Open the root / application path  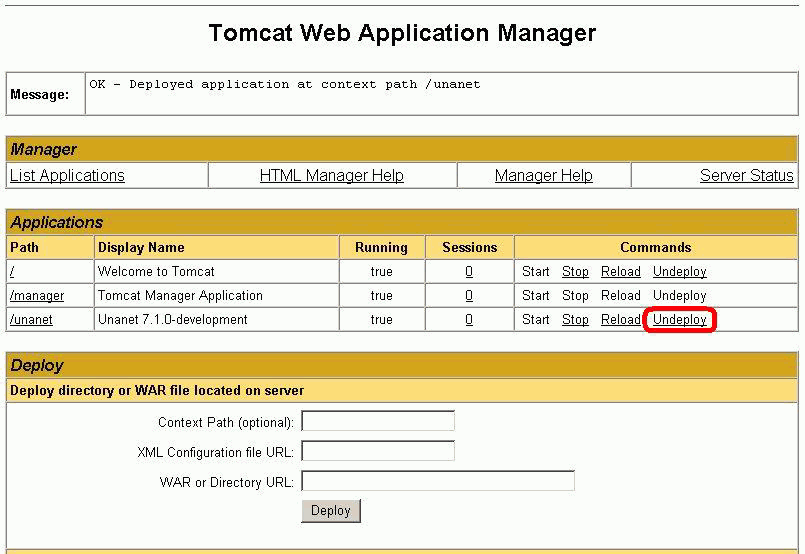(12, 272)
